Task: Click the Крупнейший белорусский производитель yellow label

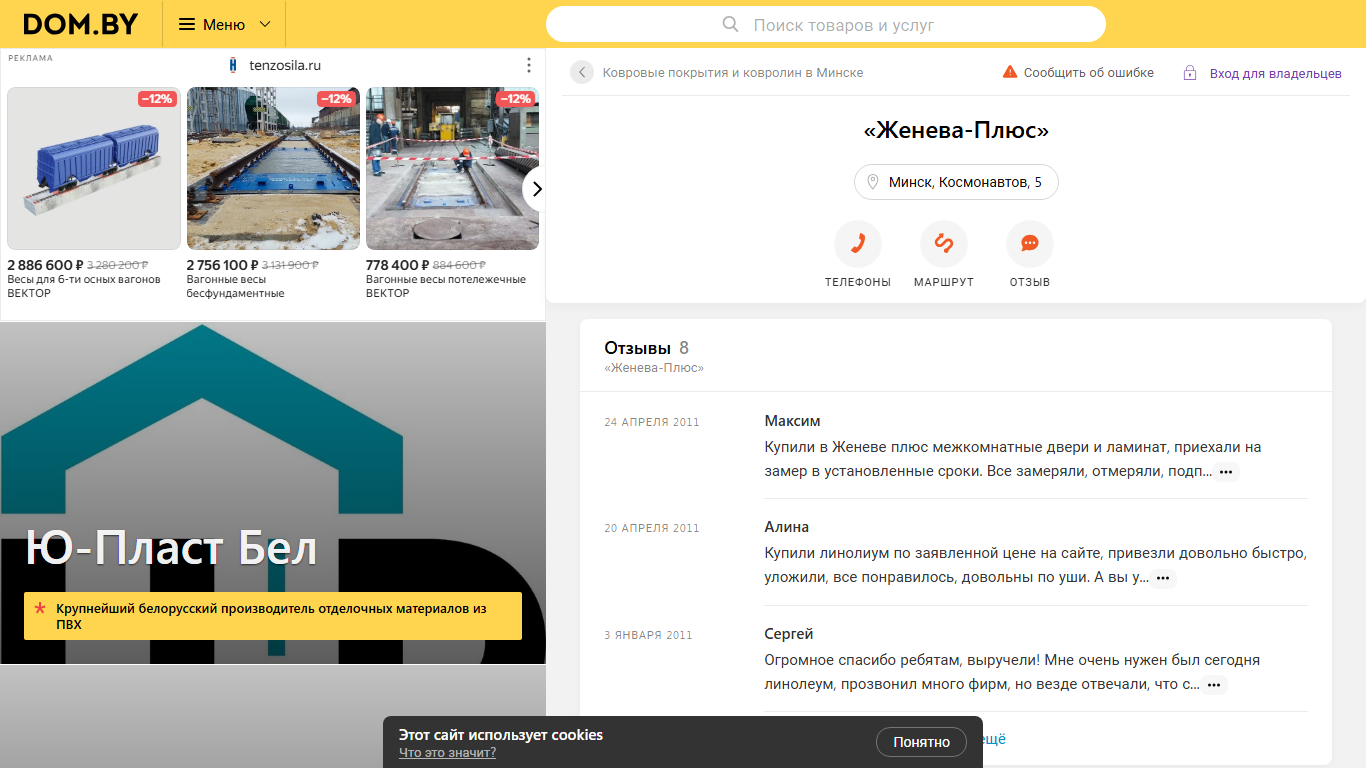Action: [273, 616]
